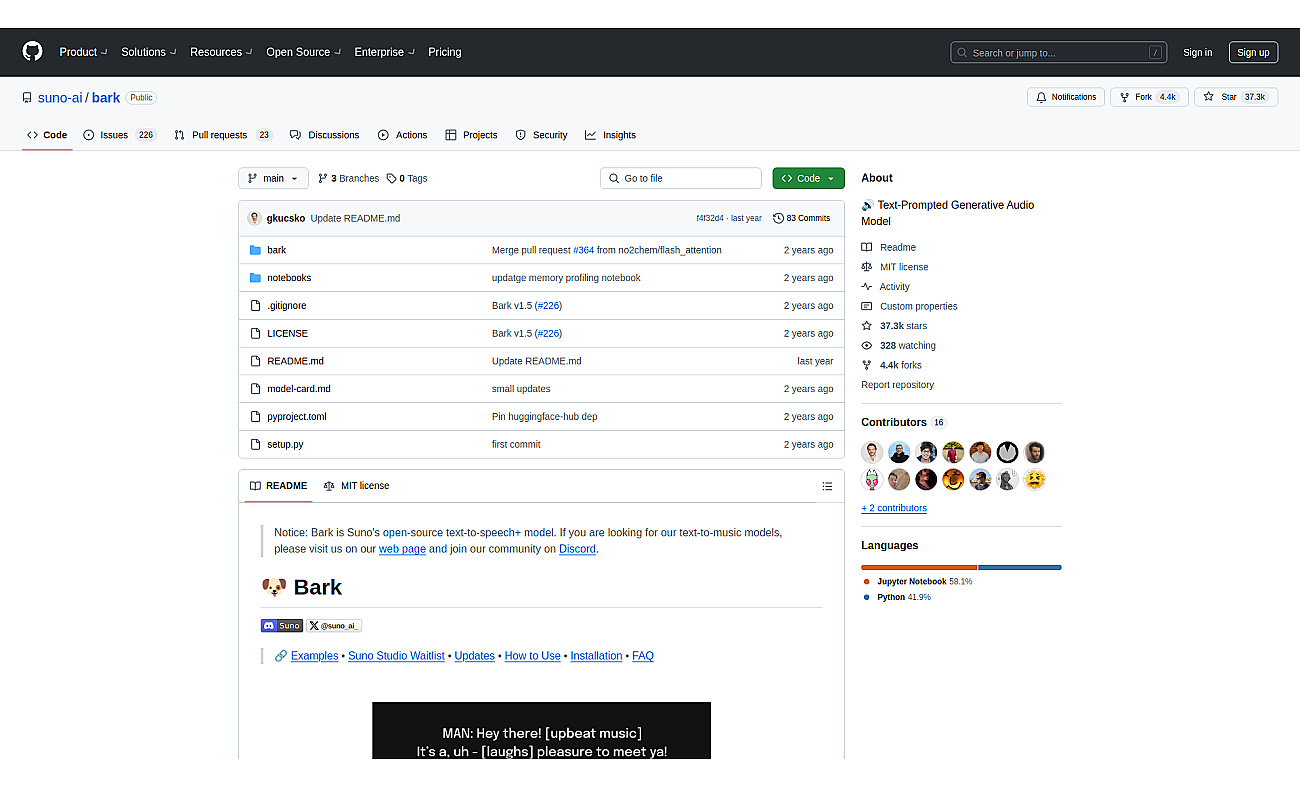Open the green Code dropdown button
The height and width of the screenshot is (788, 1300).
(x=808, y=178)
